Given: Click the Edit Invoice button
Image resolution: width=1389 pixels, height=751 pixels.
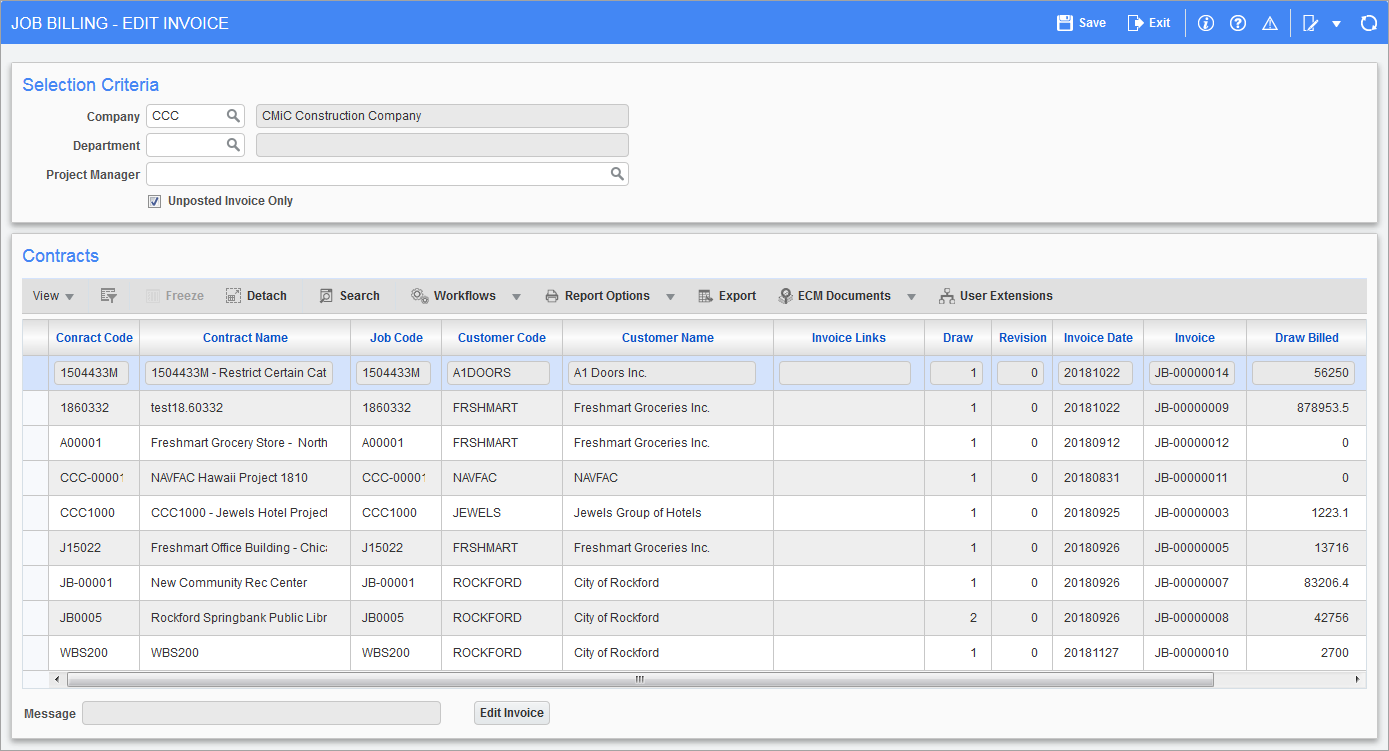Looking at the screenshot, I should click(512, 713).
